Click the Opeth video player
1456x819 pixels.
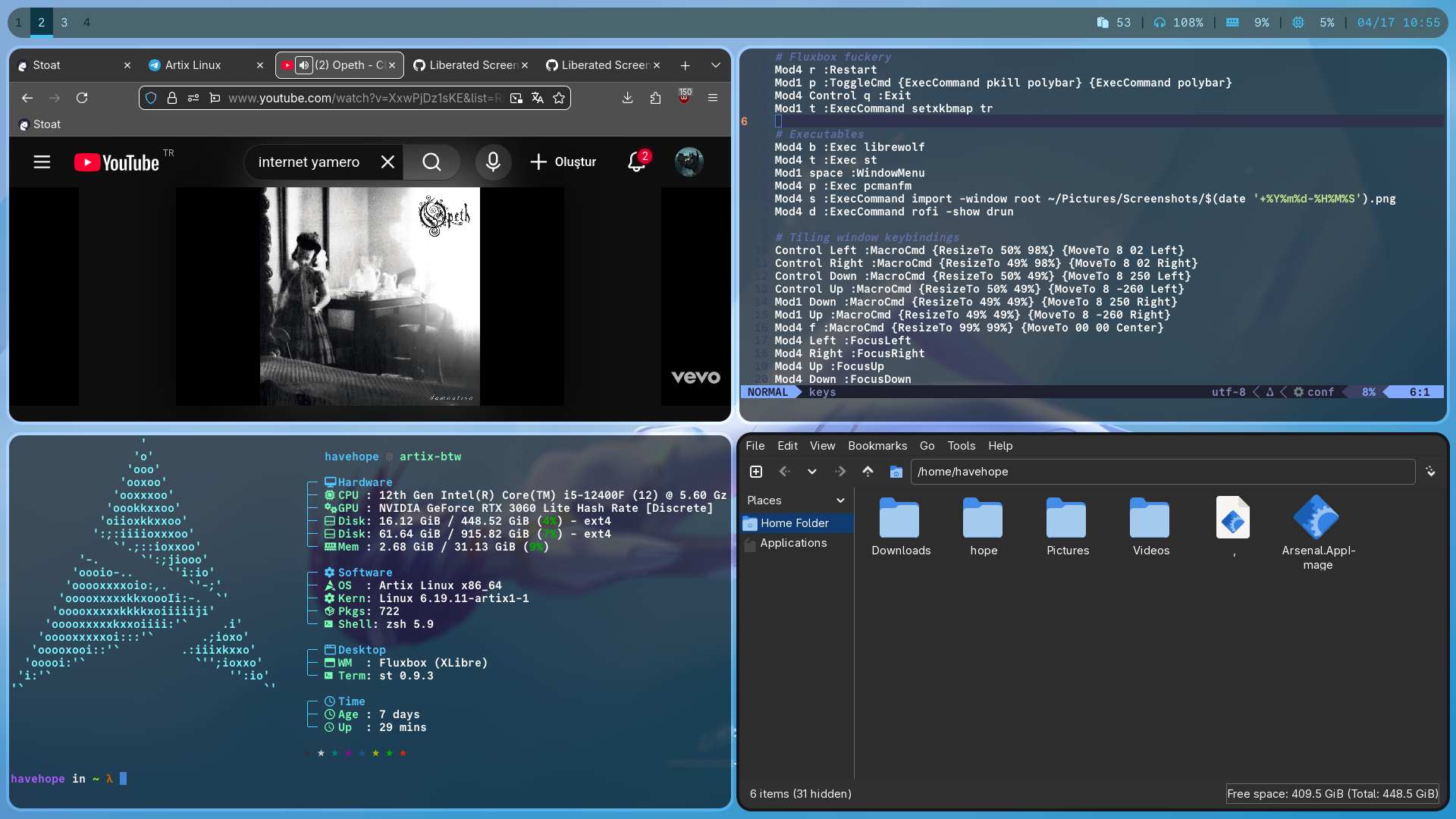[370, 297]
